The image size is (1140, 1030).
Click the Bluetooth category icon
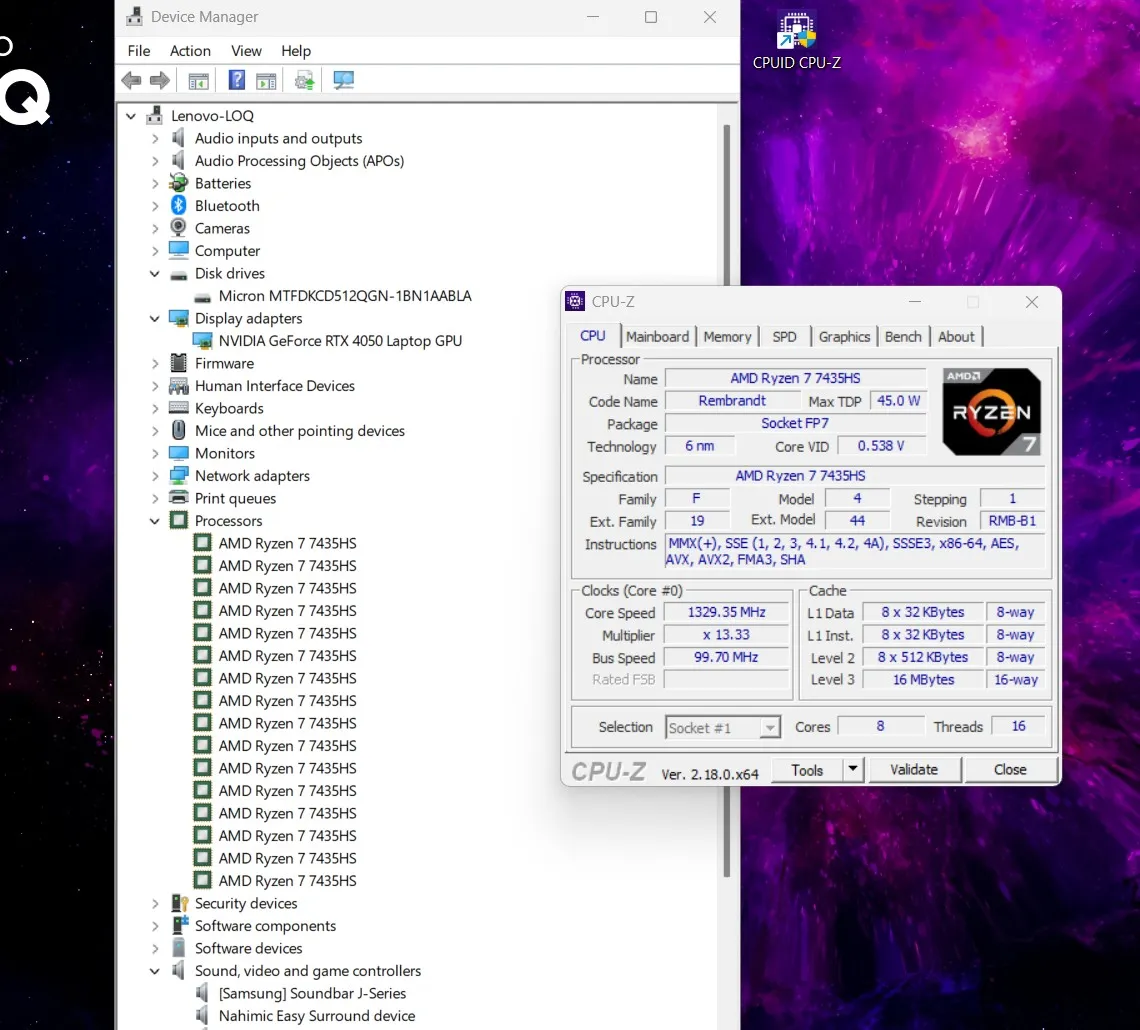[x=179, y=205]
